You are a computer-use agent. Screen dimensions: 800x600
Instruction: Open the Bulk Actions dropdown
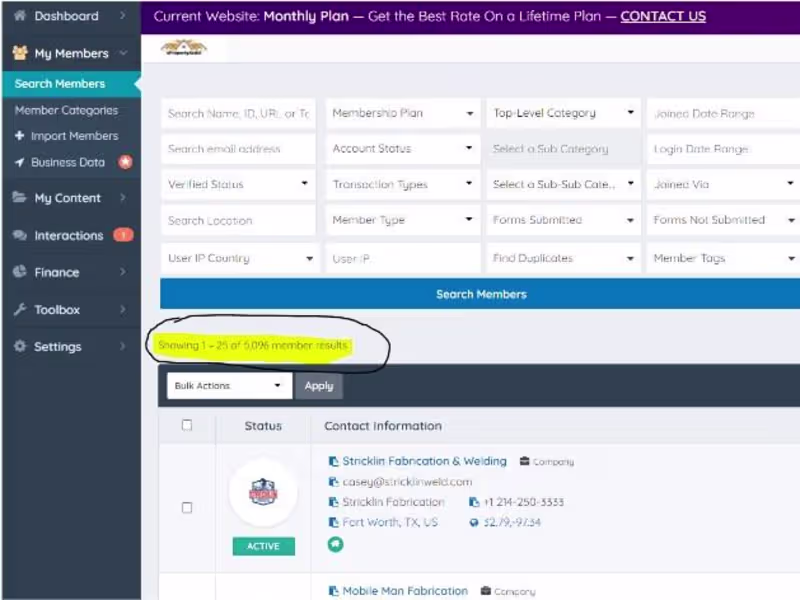click(229, 386)
